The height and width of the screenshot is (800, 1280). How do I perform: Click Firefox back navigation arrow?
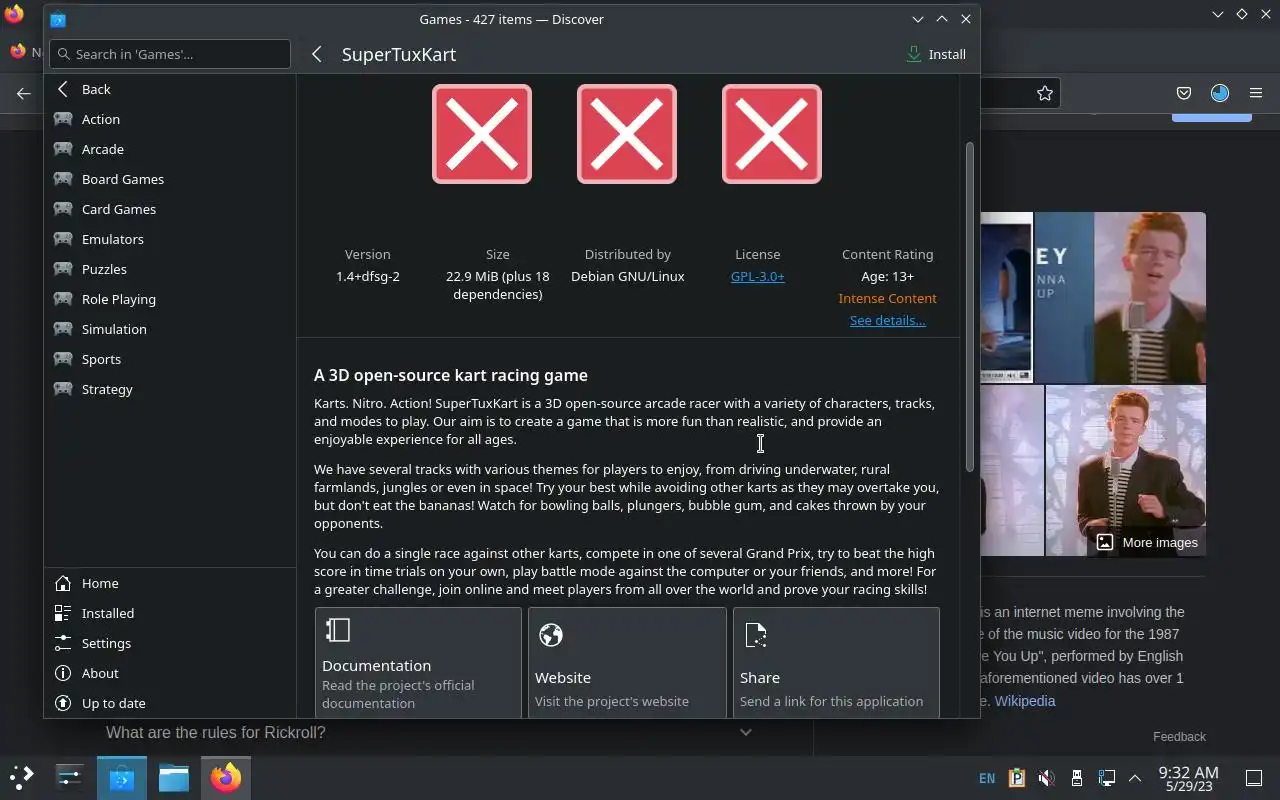[24, 93]
